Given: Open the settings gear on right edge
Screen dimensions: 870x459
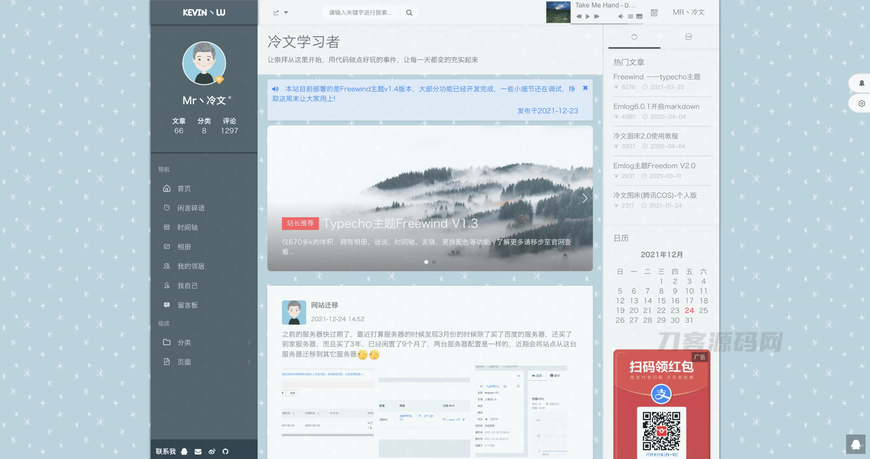Looking at the screenshot, I should click(862, 103).
